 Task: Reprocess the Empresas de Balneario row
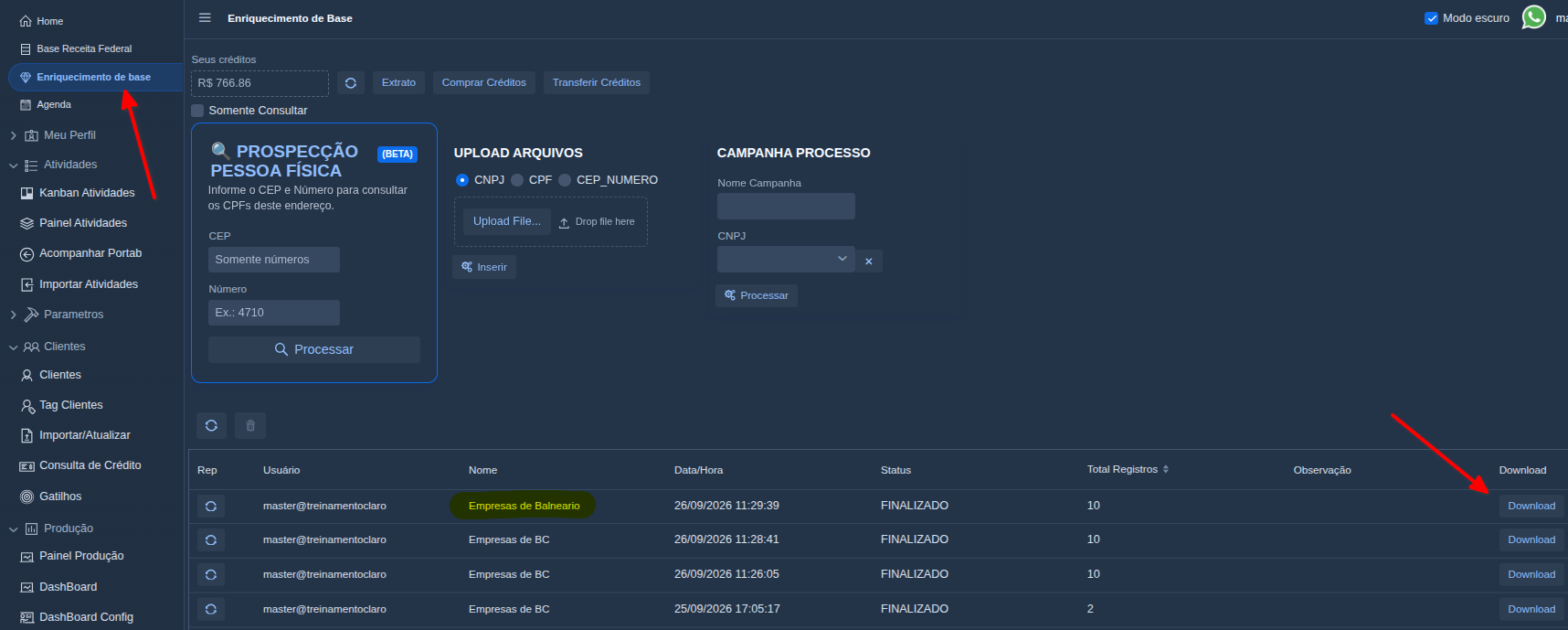tap(211, 506)
